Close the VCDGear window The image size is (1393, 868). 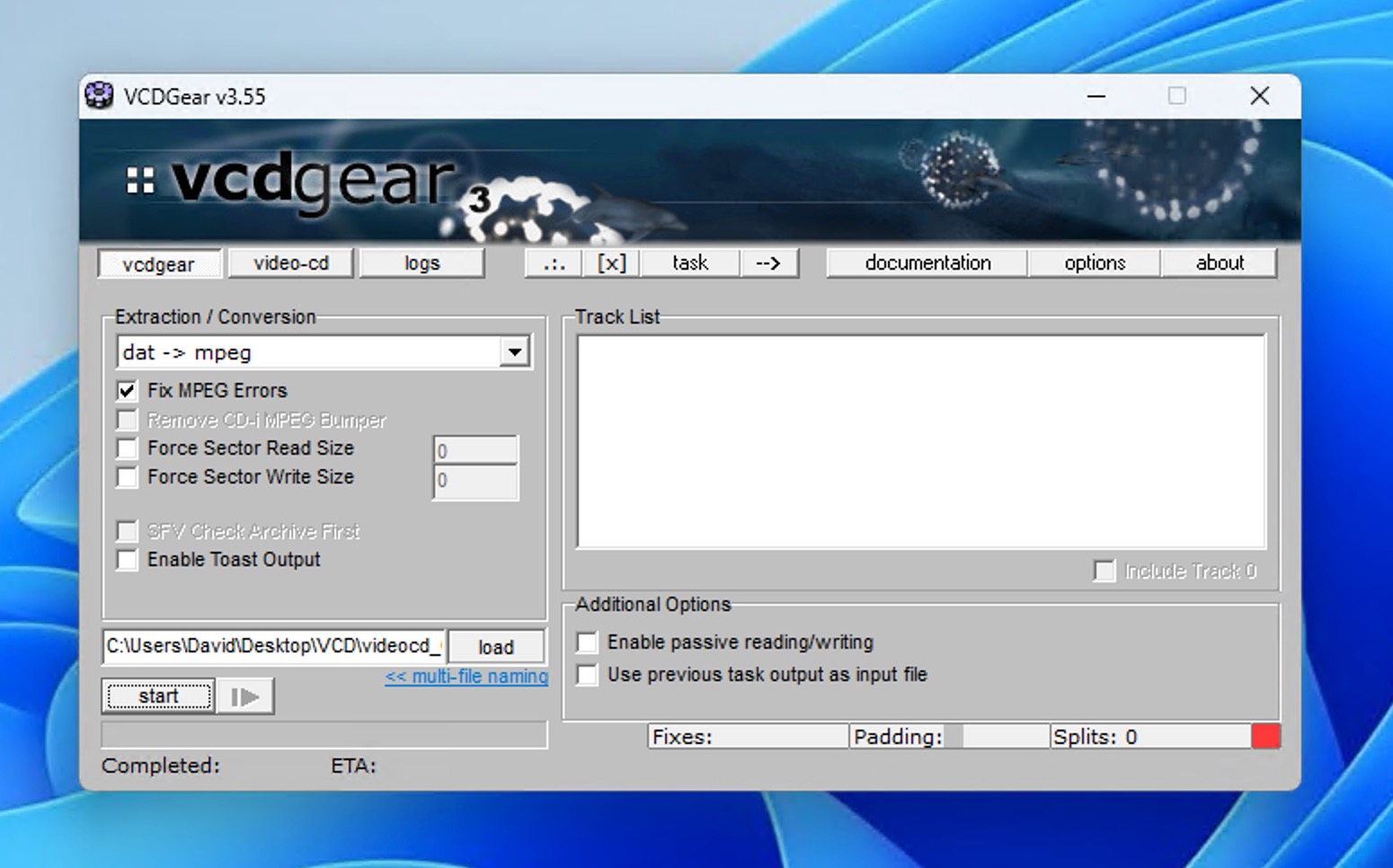pos(1260,96)
